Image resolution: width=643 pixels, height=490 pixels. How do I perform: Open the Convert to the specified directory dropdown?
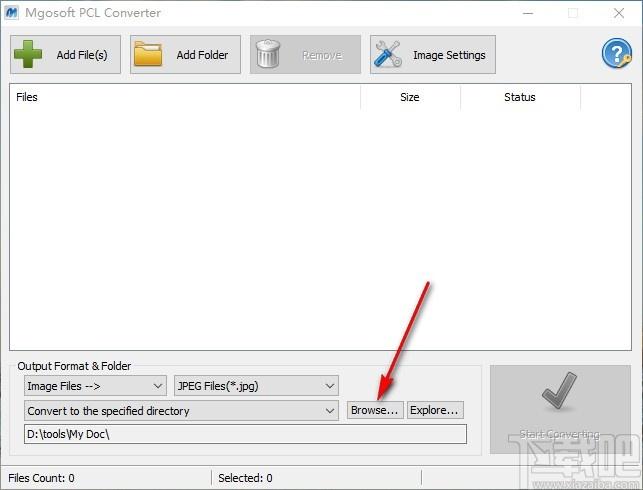click(181, 411)
